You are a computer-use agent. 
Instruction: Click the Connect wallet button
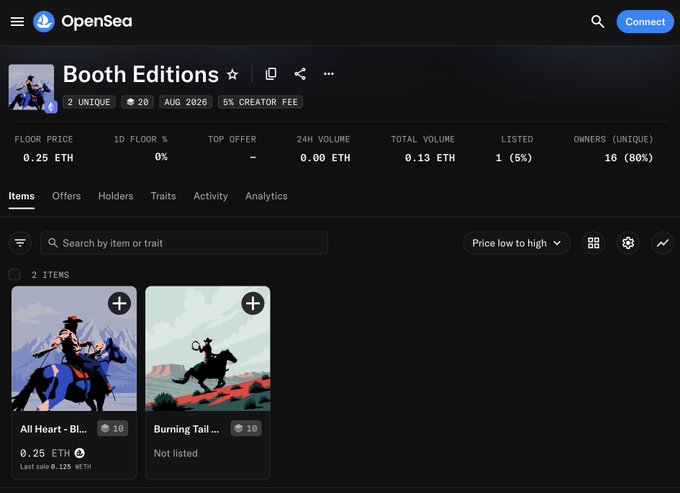tap(645, 22)
